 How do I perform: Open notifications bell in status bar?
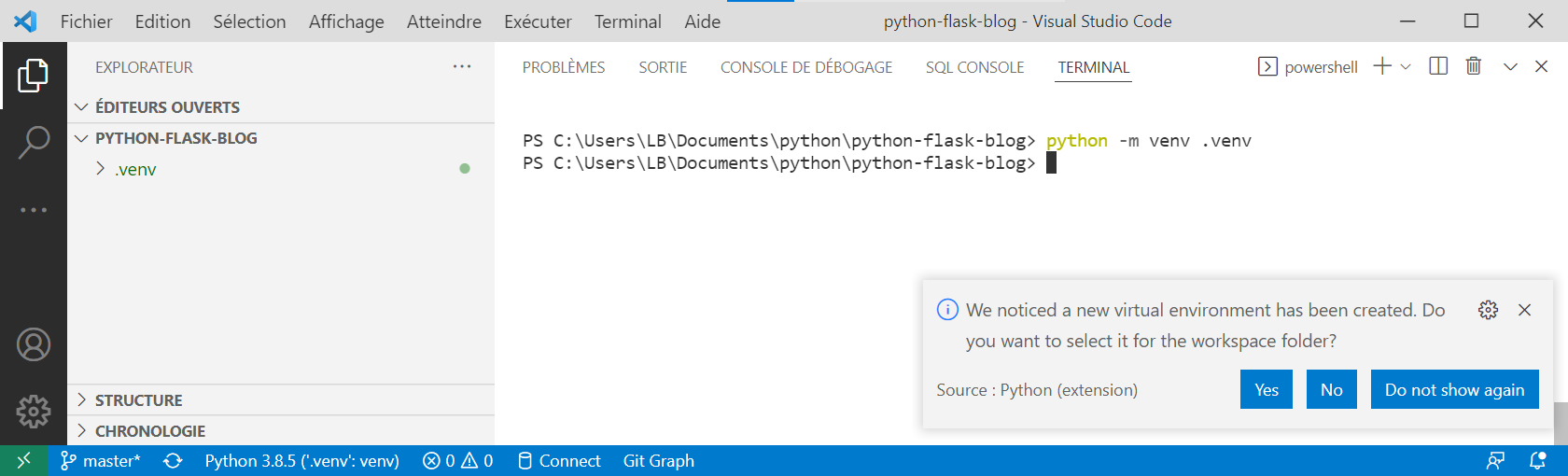(1537, 461)
